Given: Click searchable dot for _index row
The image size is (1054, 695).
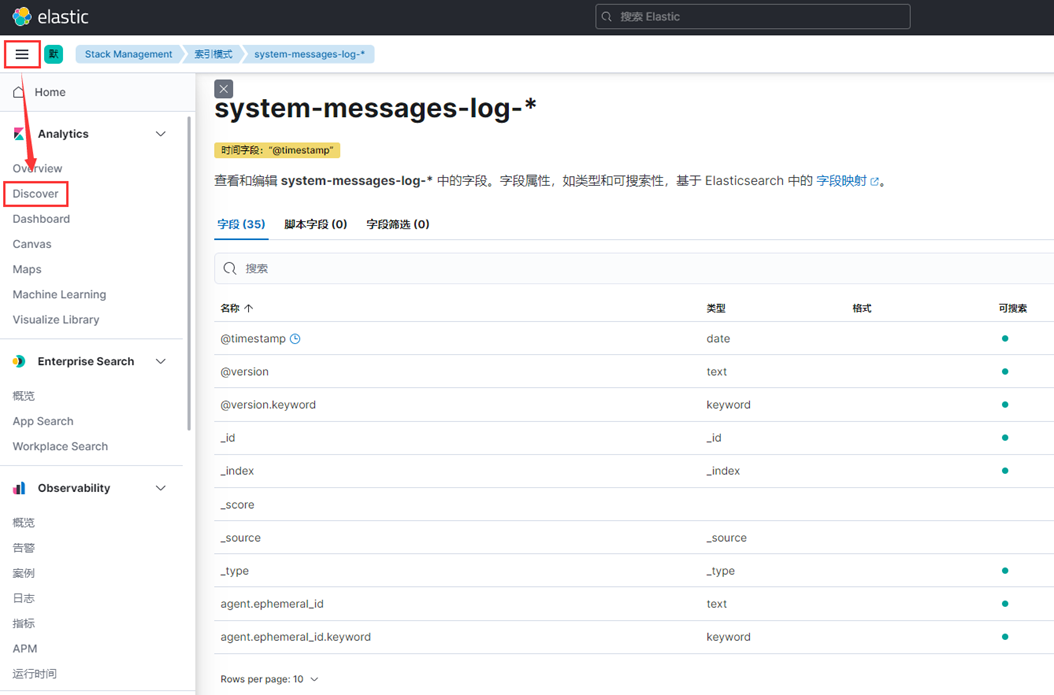Looking at the screenshot, I should (x=1005, y=471).
